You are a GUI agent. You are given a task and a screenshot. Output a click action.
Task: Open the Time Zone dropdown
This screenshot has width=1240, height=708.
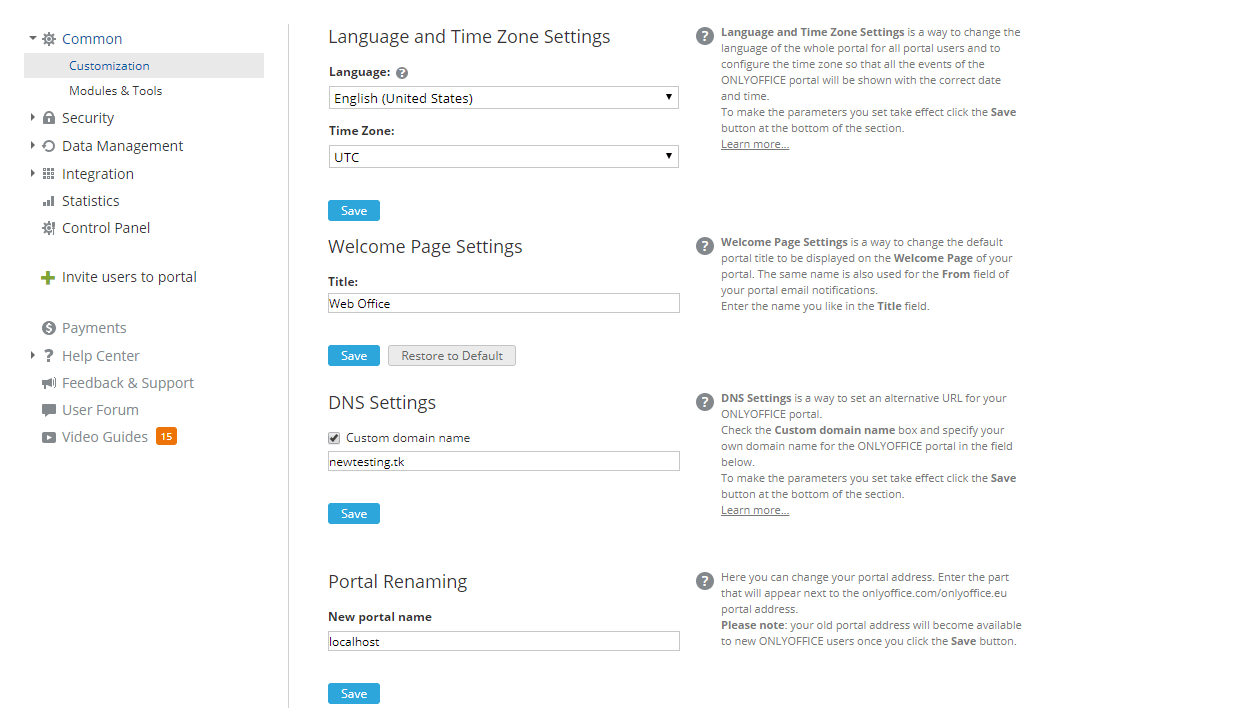[x=503, y=157]
